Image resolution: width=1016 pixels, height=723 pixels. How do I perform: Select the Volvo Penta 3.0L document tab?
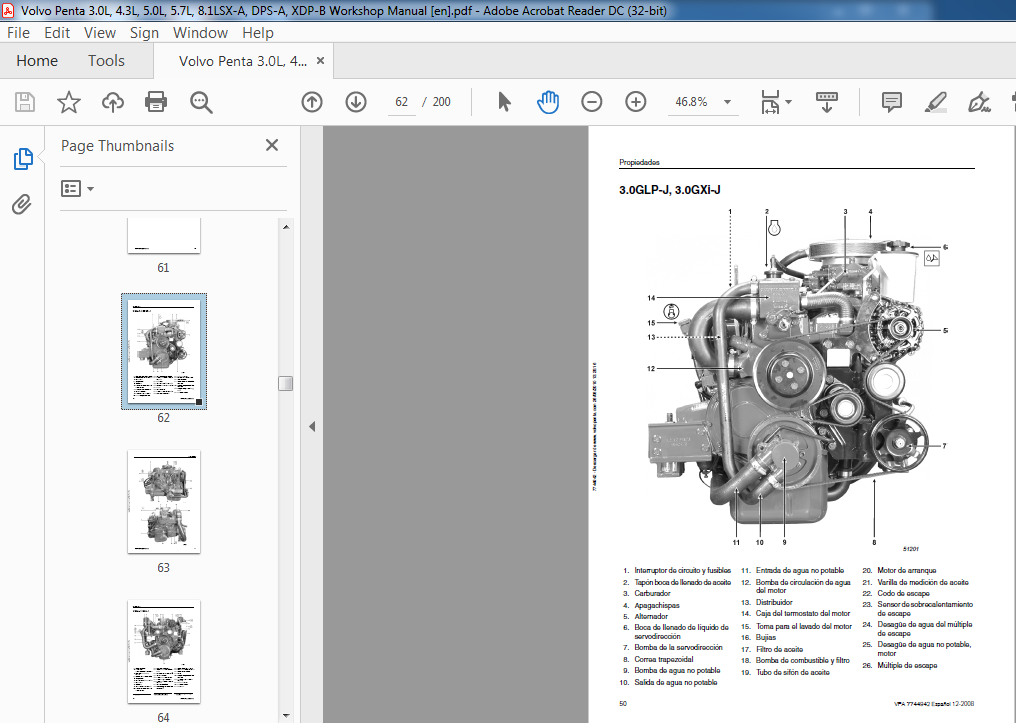[x=243, y=61]
